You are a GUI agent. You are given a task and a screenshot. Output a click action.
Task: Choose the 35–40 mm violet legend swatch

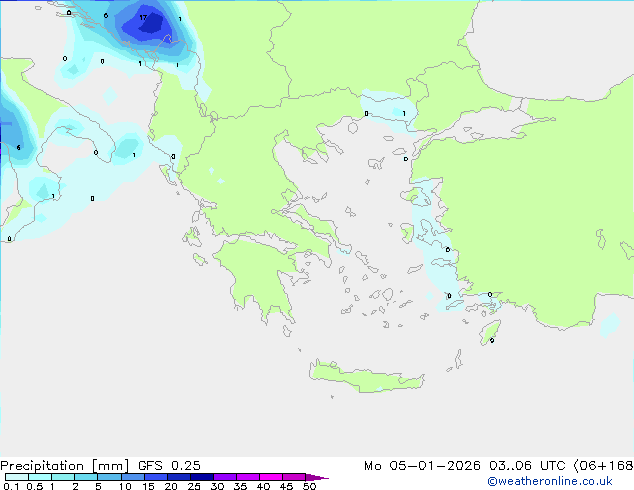[x=247, y=477]
